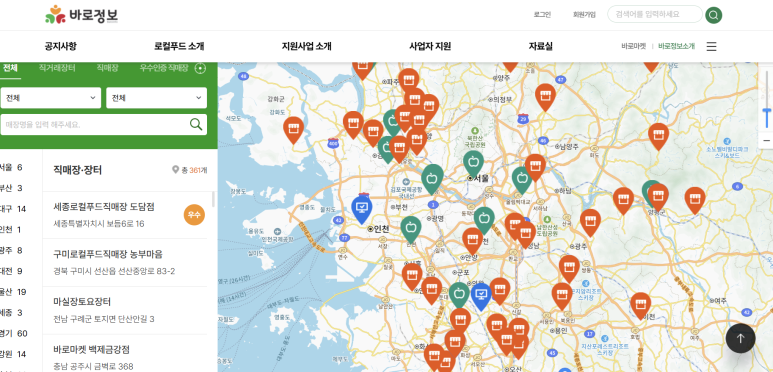
Task: Select region 대구 14
Action: 13,209
